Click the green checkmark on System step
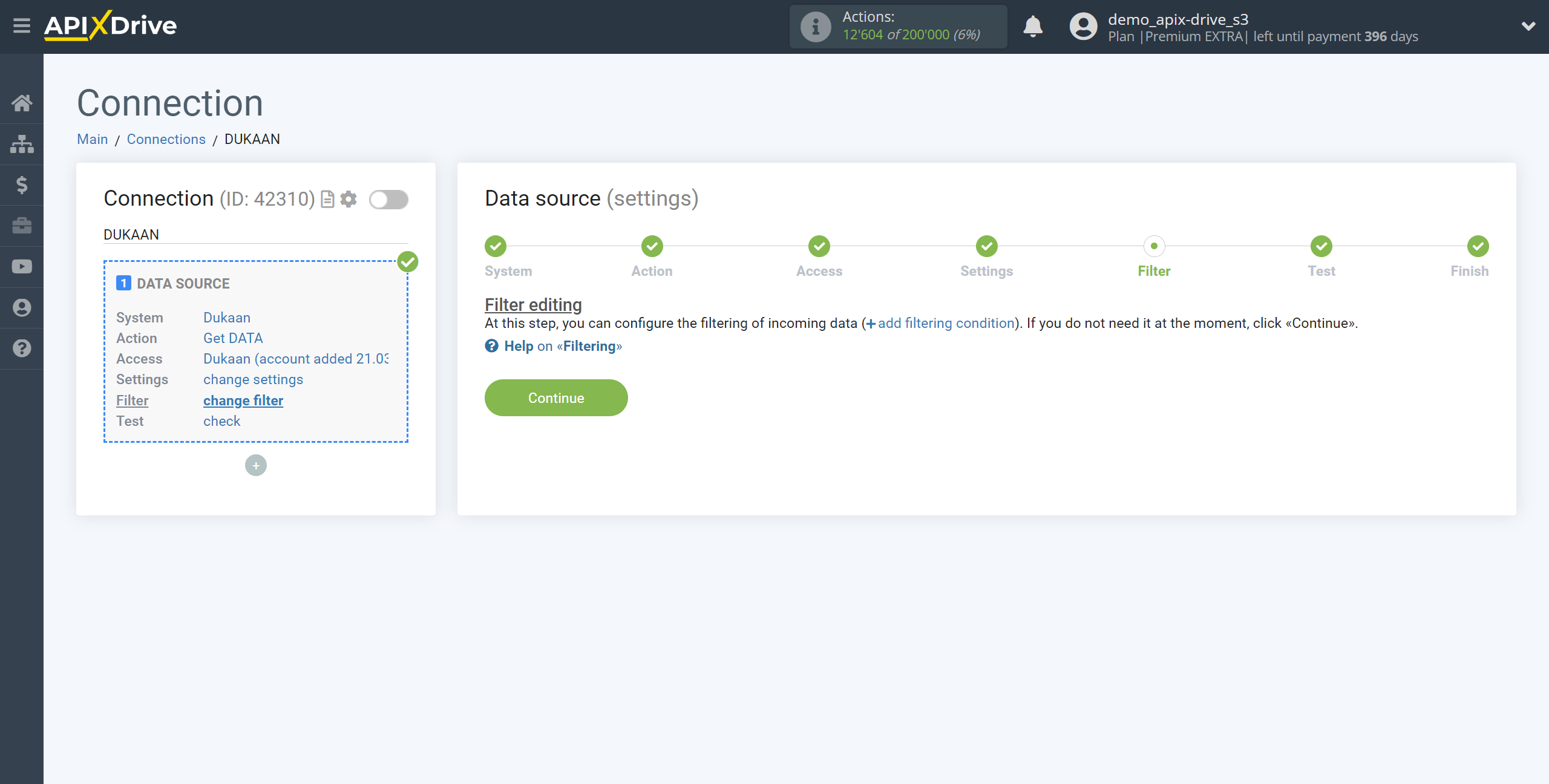The height and width of the screenshot is (784, 1549). coord(495,247)
